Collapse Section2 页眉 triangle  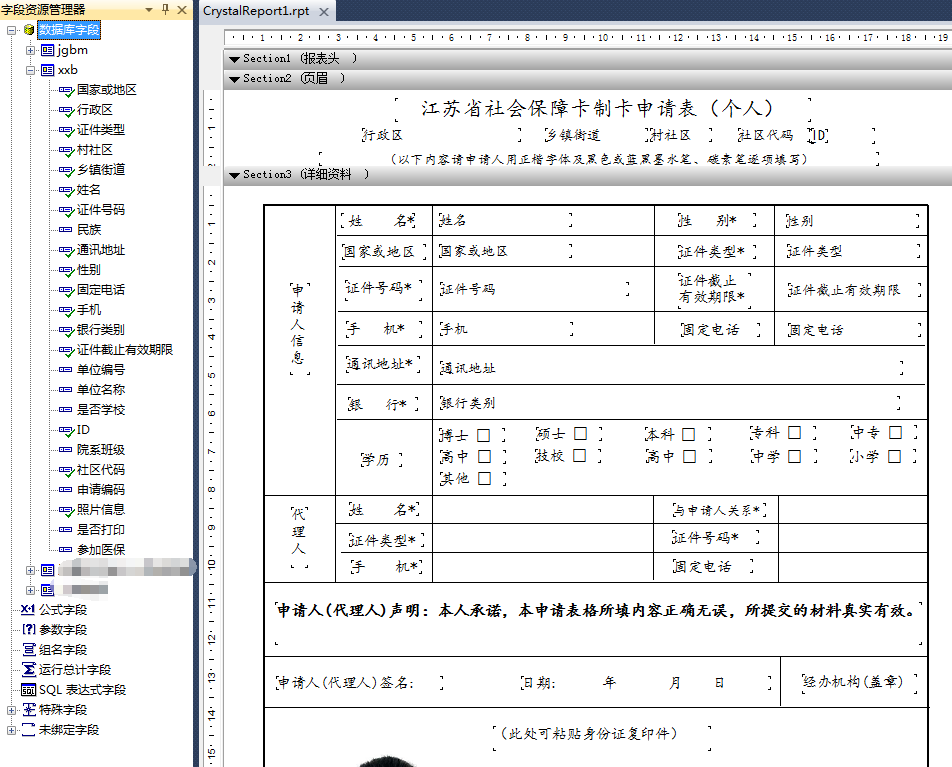click(x=234, y=80)
